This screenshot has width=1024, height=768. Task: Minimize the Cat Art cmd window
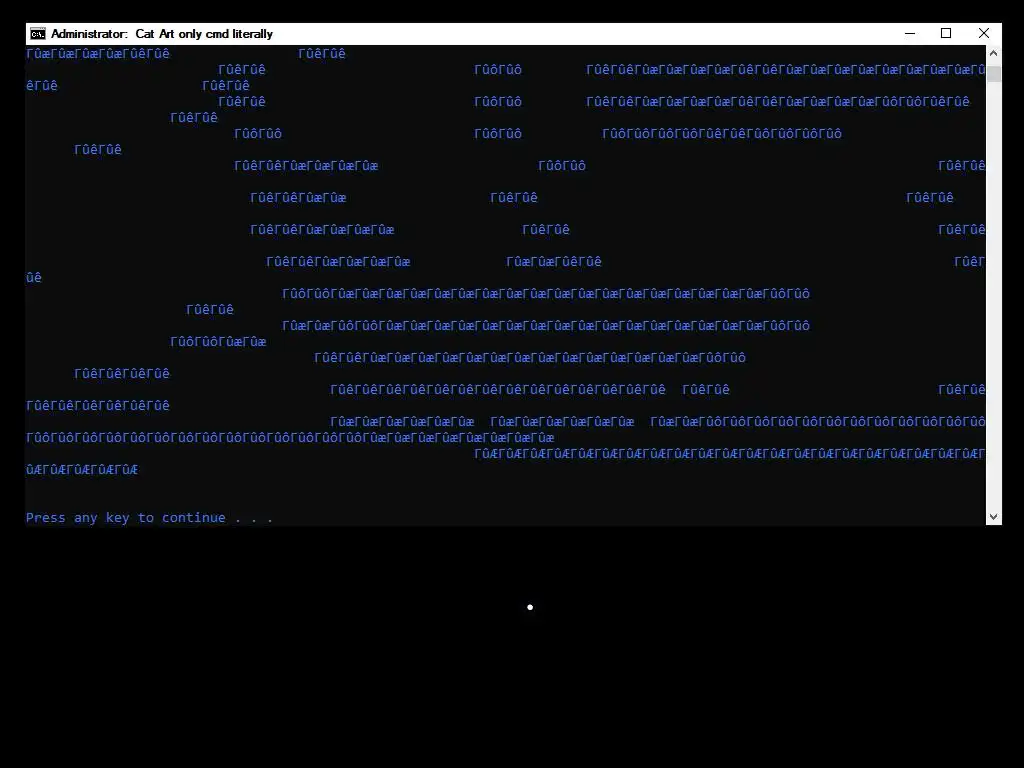coord(910,33)
